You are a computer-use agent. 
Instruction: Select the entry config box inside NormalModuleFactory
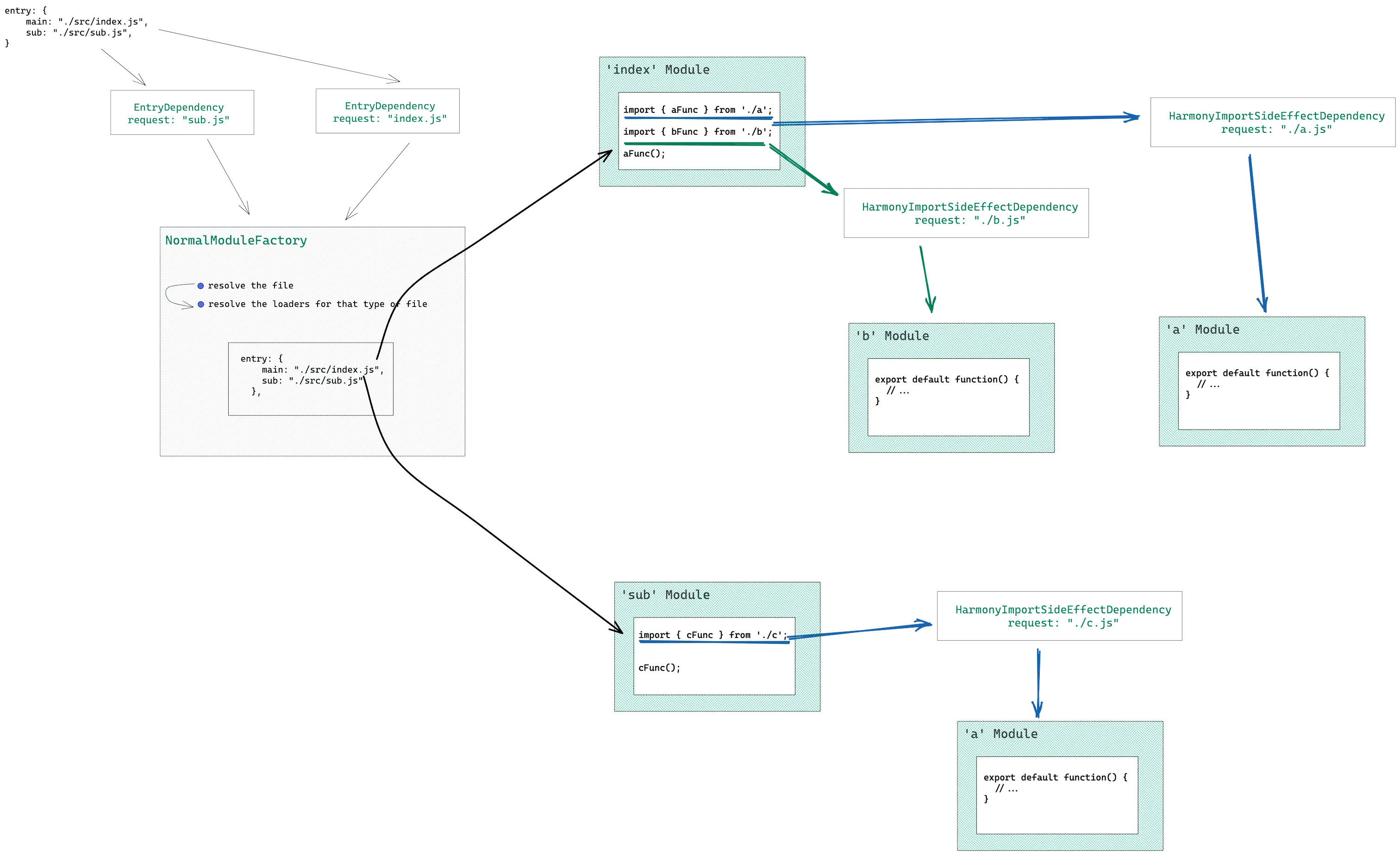point(311,379)
